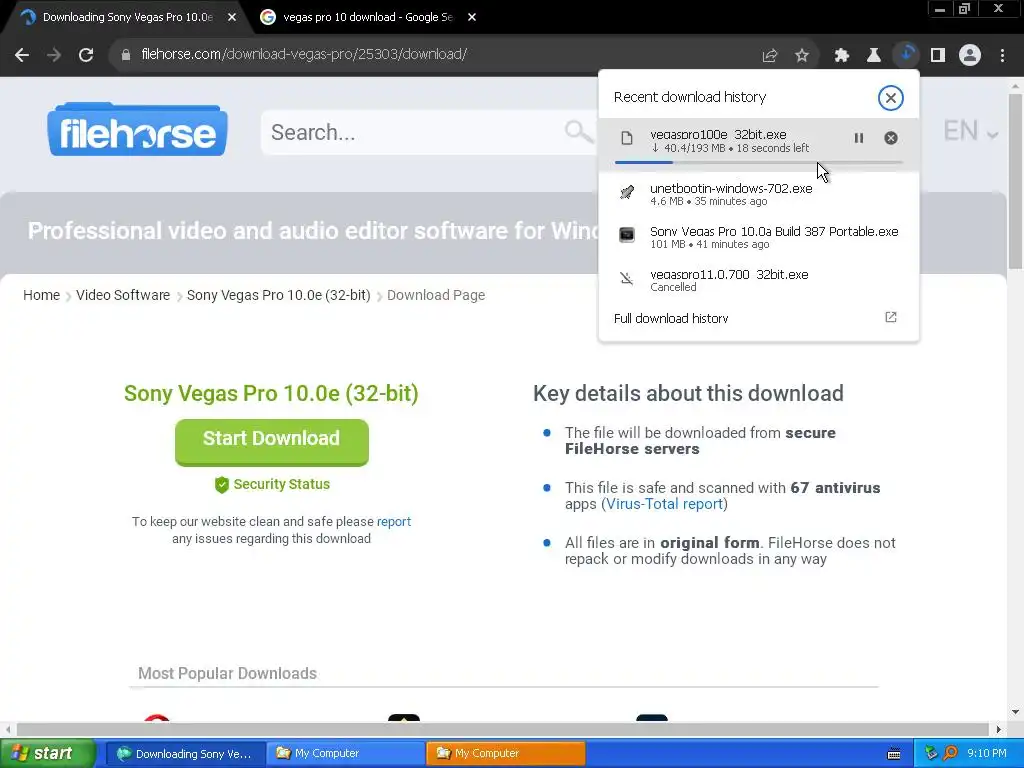
Task: Open Sony Vegas Pro 10.0e (32-bit) breadcrumb
Action: point(278,295)
